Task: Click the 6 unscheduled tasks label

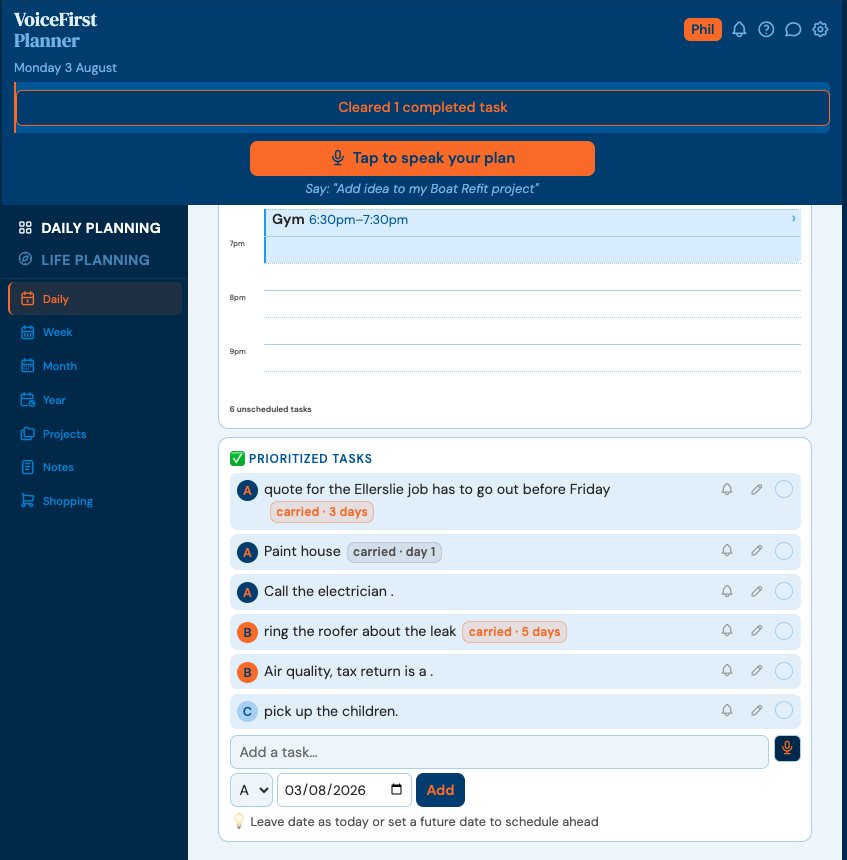Action: [x=270, y=409]
